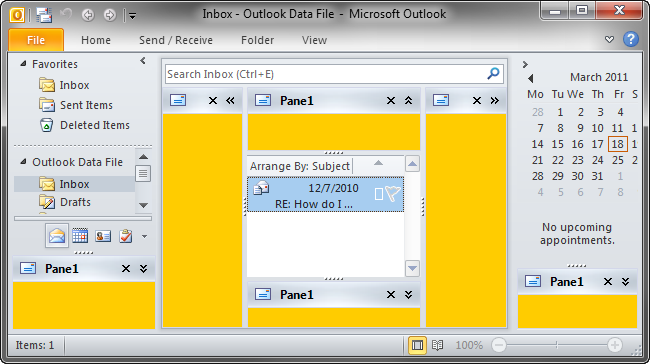
Task: Close the top center Pane1
Action: pos(390,101)
